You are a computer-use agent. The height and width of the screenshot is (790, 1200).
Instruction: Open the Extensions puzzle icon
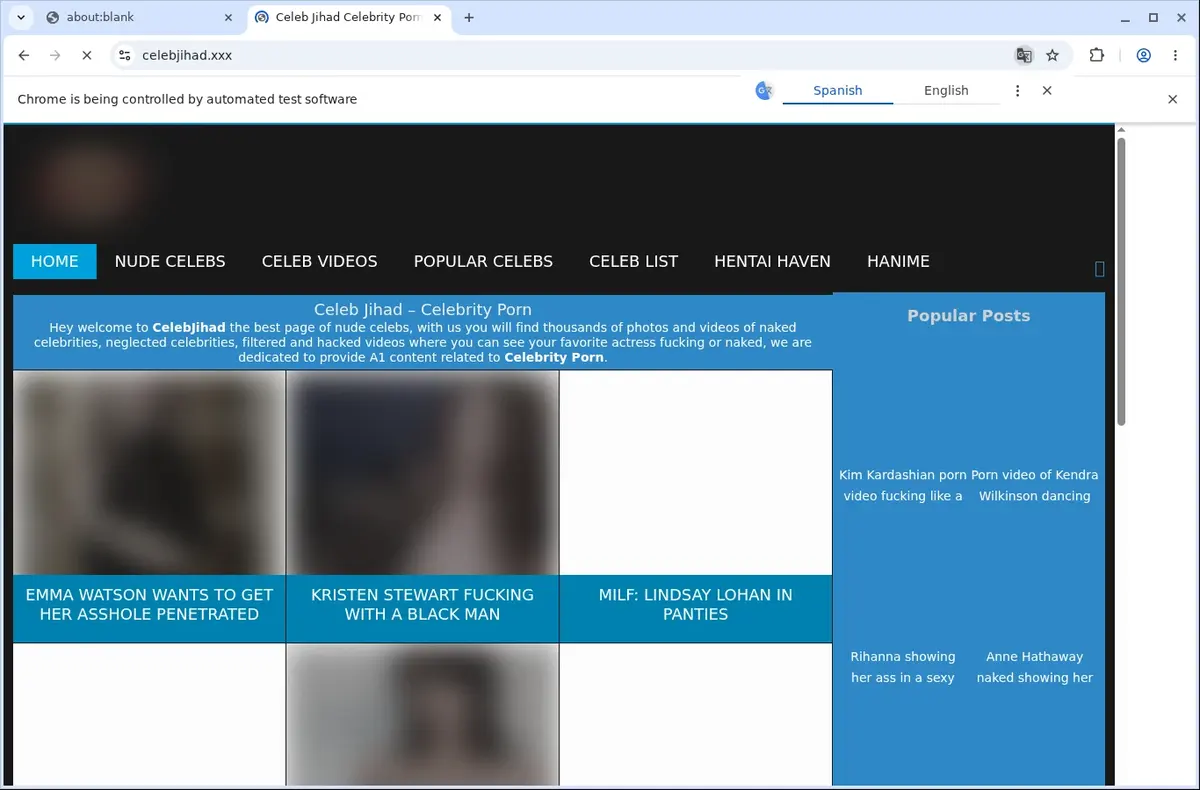(x=1097, y=56)
